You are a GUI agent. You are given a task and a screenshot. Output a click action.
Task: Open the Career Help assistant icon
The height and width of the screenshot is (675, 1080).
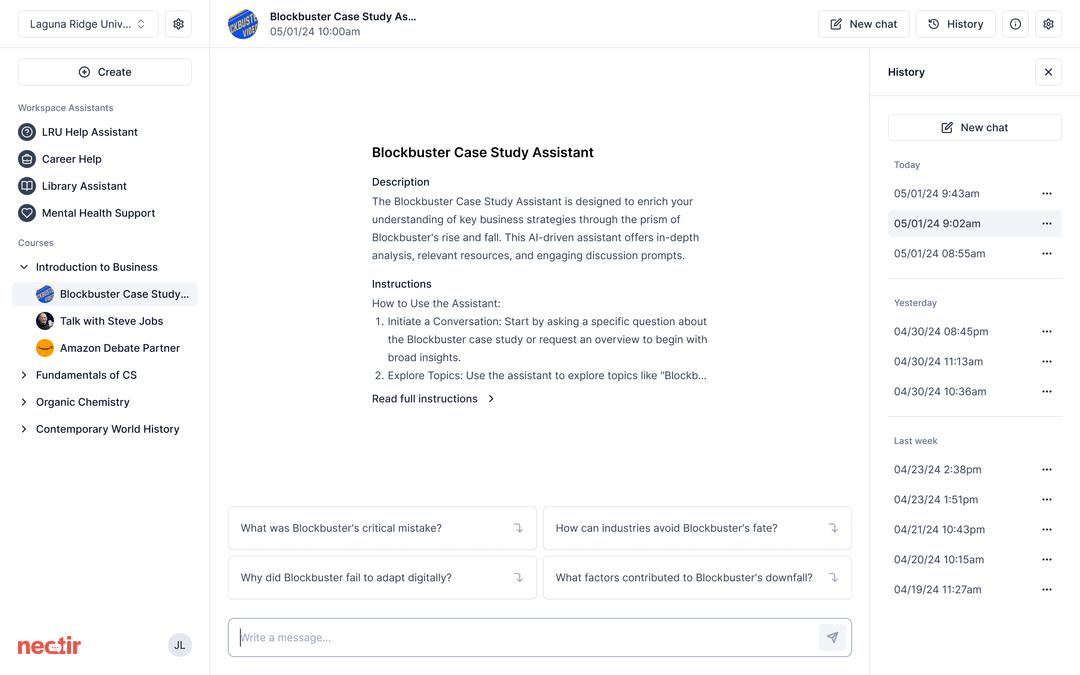click(26, 158)
